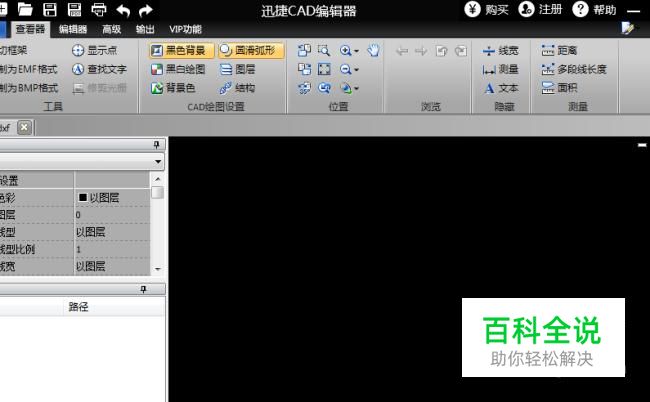
Task: Save the drawing with the first floppy icon
Action: coord(50,10)
